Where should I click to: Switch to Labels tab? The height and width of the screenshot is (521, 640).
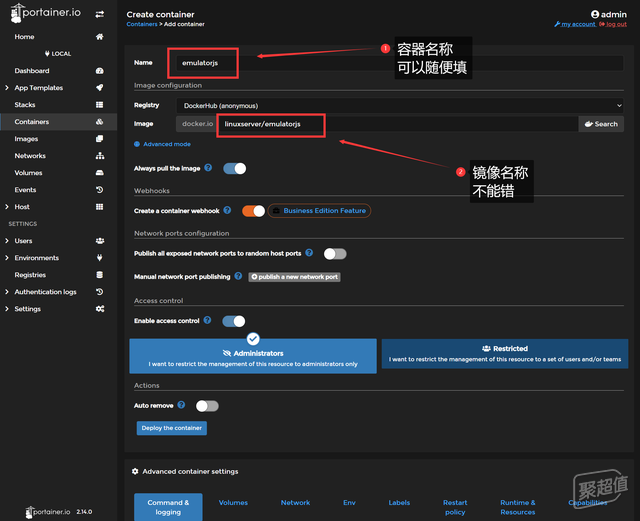tap(399, 503)
